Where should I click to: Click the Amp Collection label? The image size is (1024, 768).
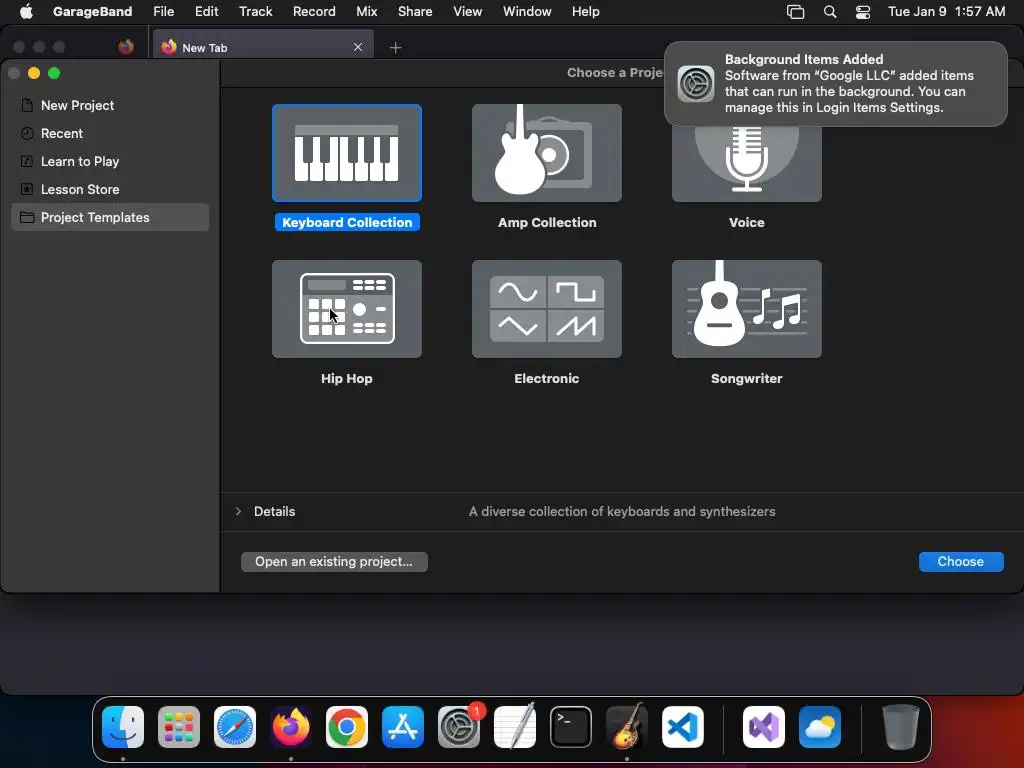pos(547,223)
